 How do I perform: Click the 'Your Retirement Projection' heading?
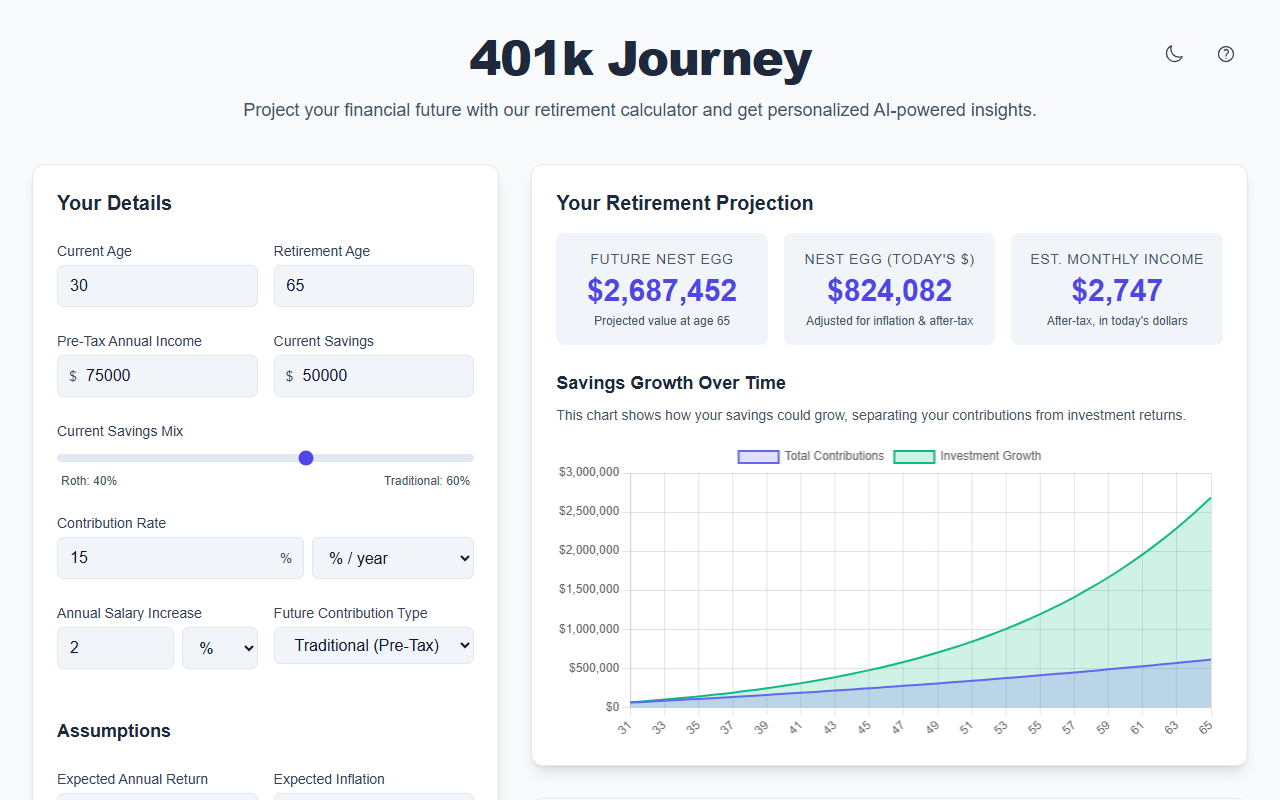(685, 203)
